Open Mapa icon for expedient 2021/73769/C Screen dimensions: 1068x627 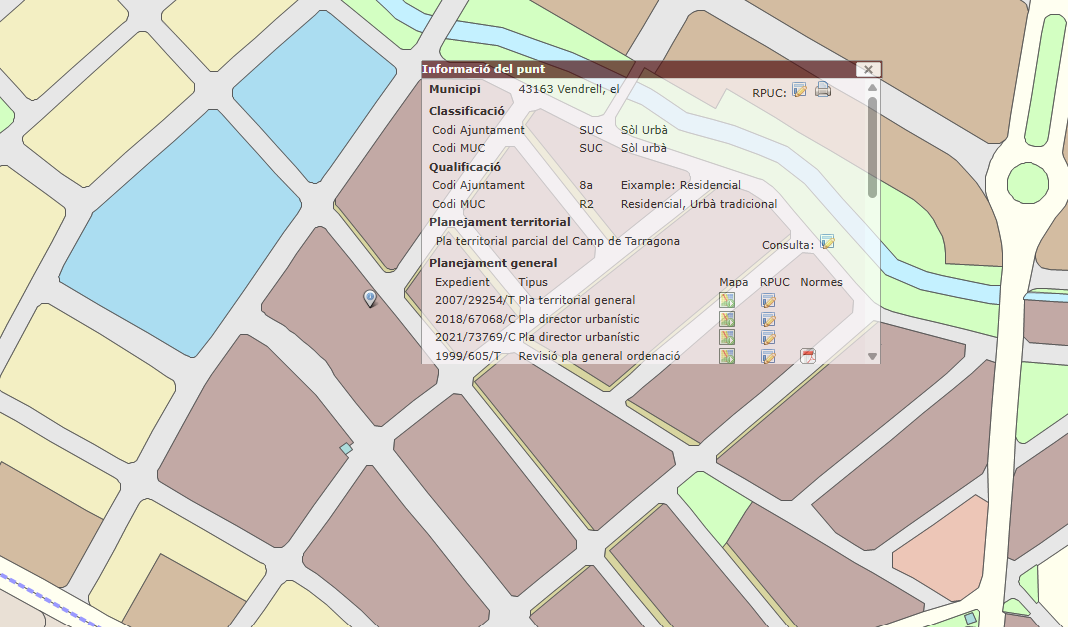point(727,337)
